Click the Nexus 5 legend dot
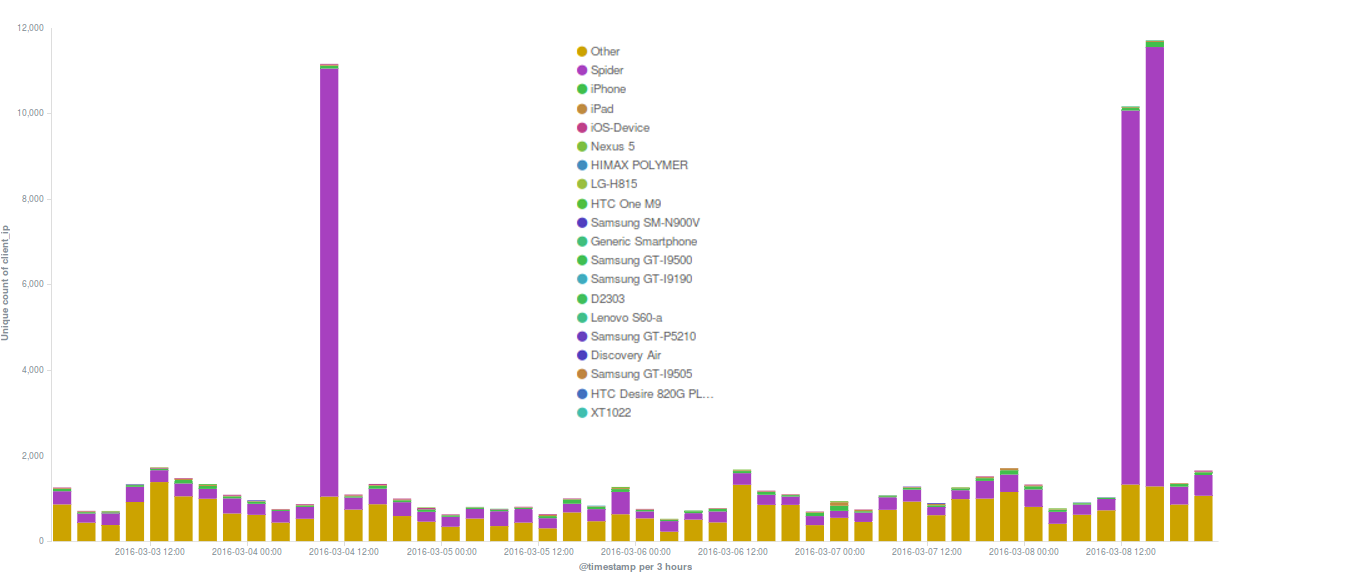 pos(582,147)
